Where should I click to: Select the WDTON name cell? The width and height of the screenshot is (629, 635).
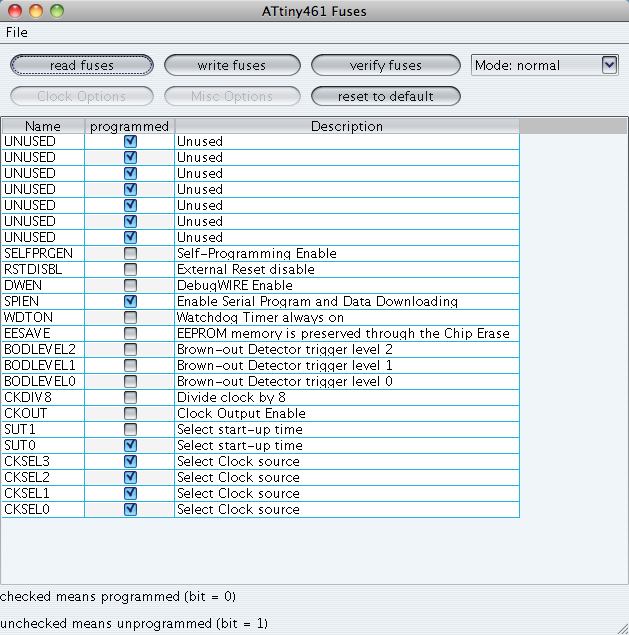(43, 318)
